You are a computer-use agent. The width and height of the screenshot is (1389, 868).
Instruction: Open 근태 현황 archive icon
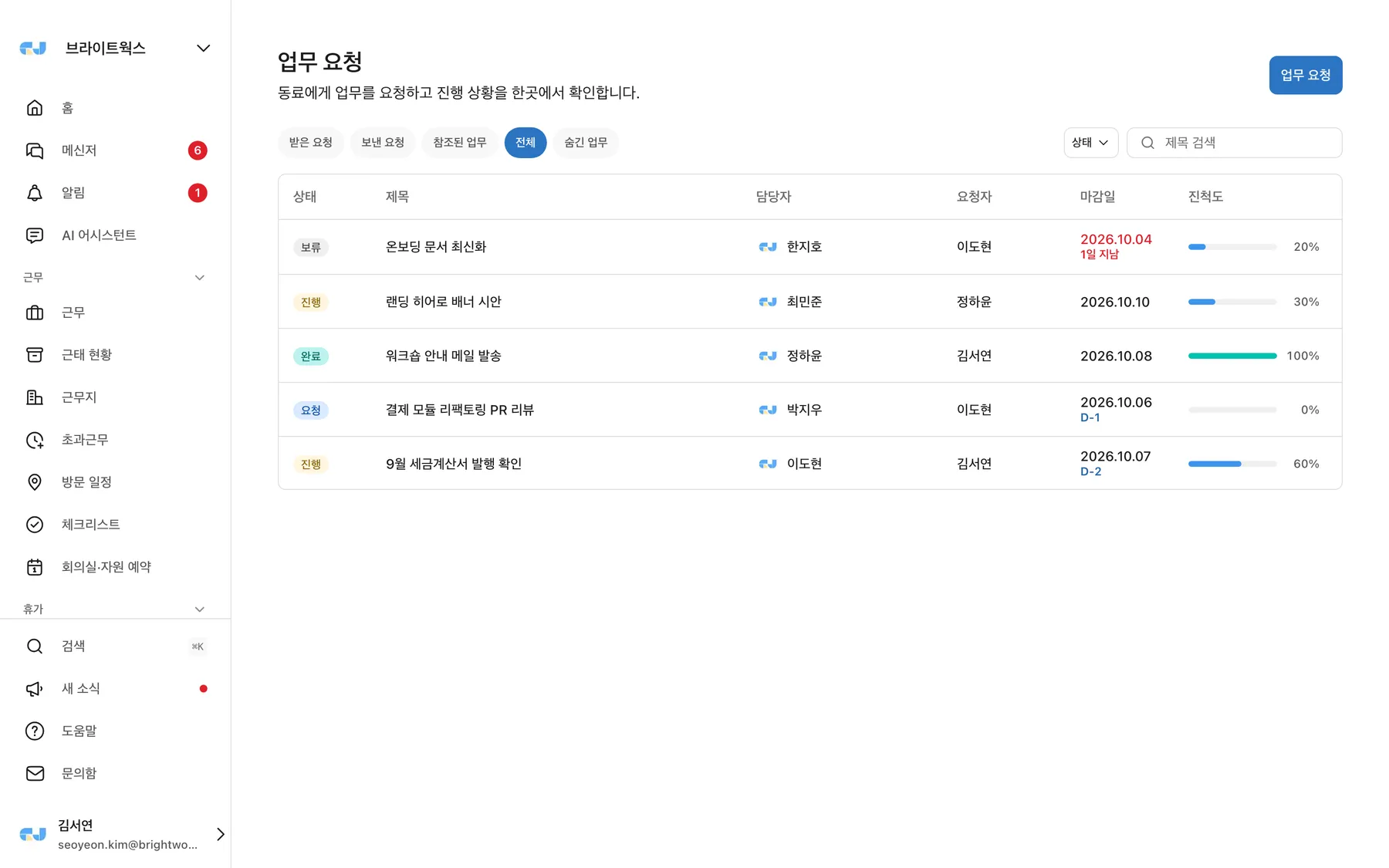click(x=35, y=355)
